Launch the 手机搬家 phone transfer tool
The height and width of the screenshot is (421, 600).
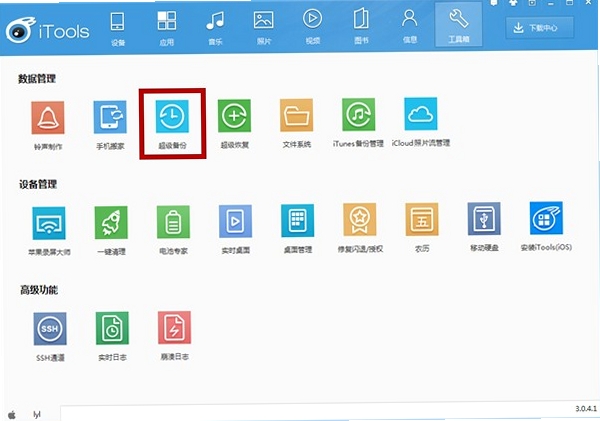tap(110, 117)
